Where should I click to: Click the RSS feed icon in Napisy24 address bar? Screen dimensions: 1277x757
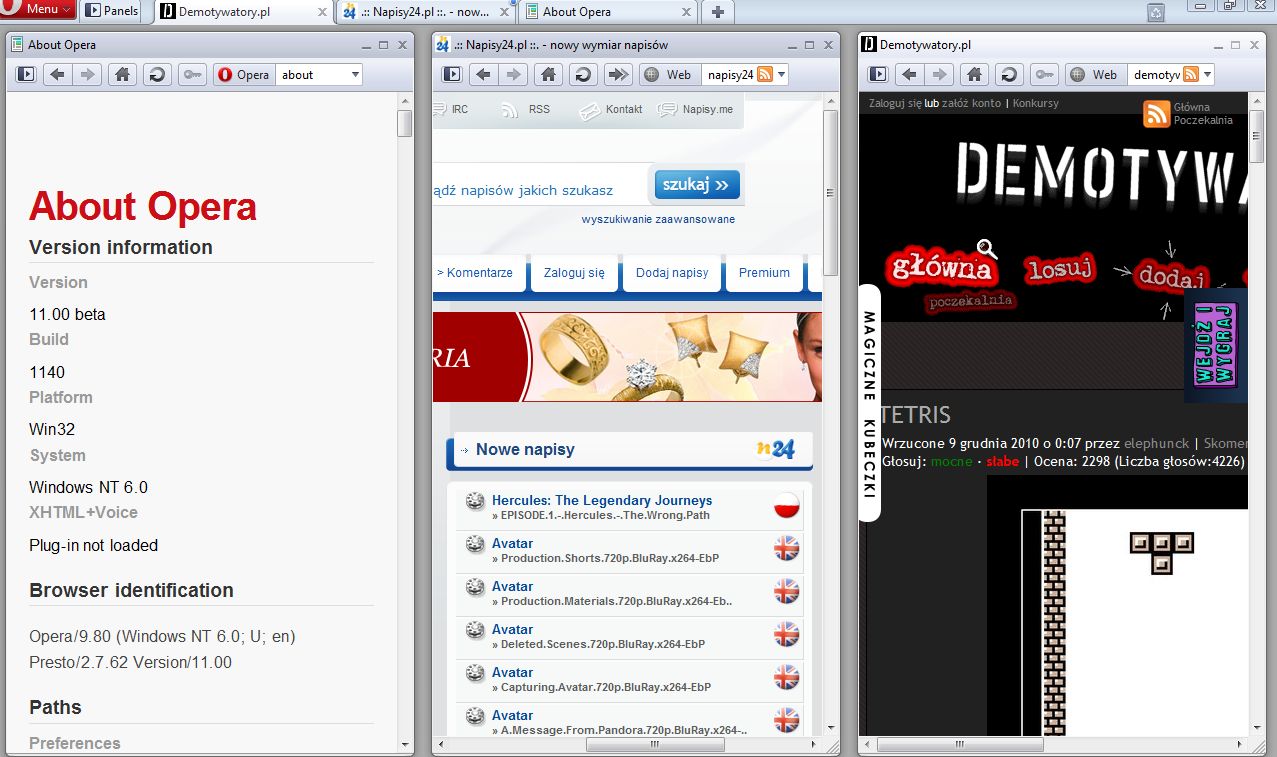click(764, 74)
